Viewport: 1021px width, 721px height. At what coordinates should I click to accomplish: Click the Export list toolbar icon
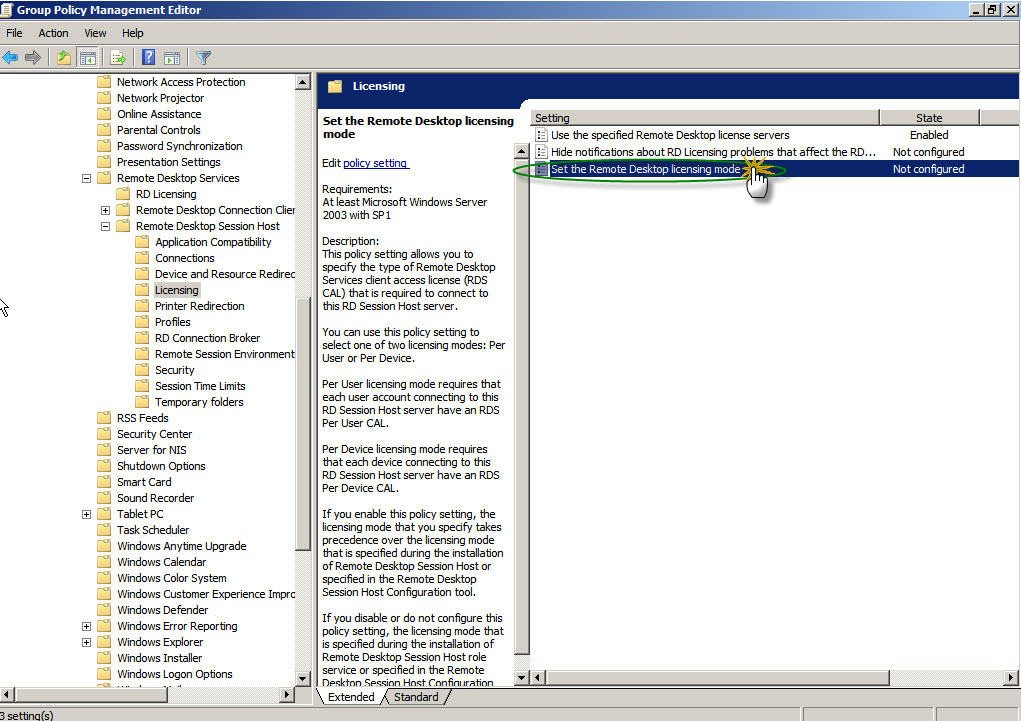click(x=118, y=58)
